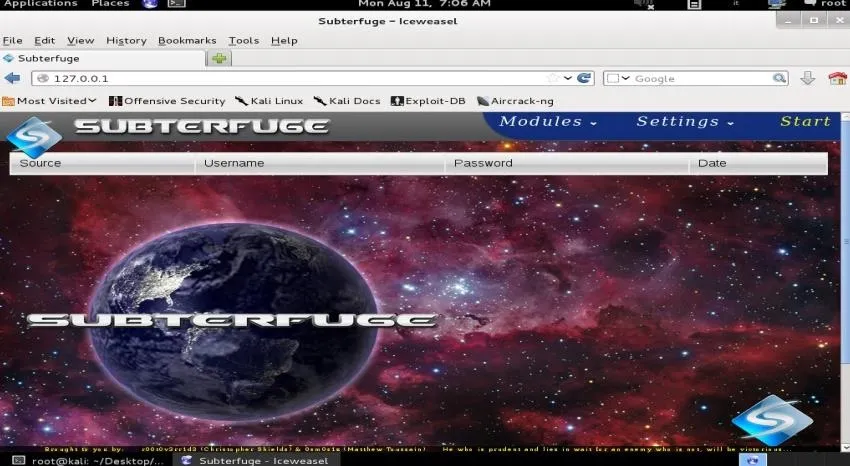Click the chat bubble icon beside root
850x466 pixels.
coord(810,3)
